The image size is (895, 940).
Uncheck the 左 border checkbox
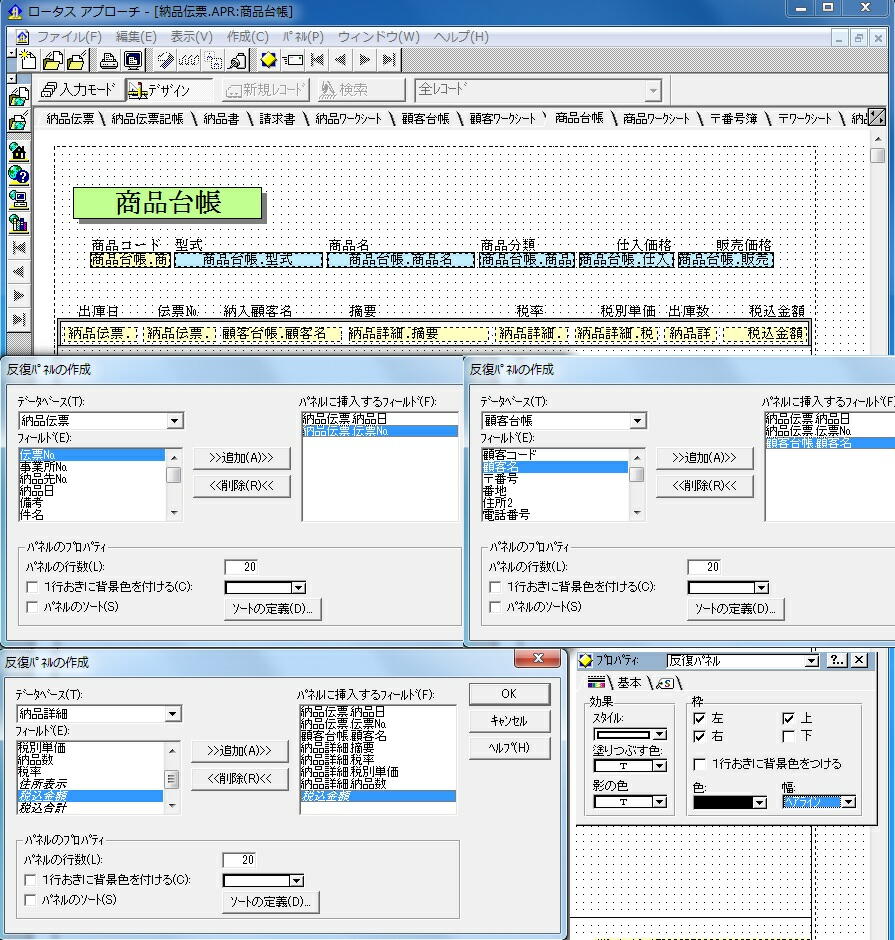pyautogui.click(x=699, y=718)
